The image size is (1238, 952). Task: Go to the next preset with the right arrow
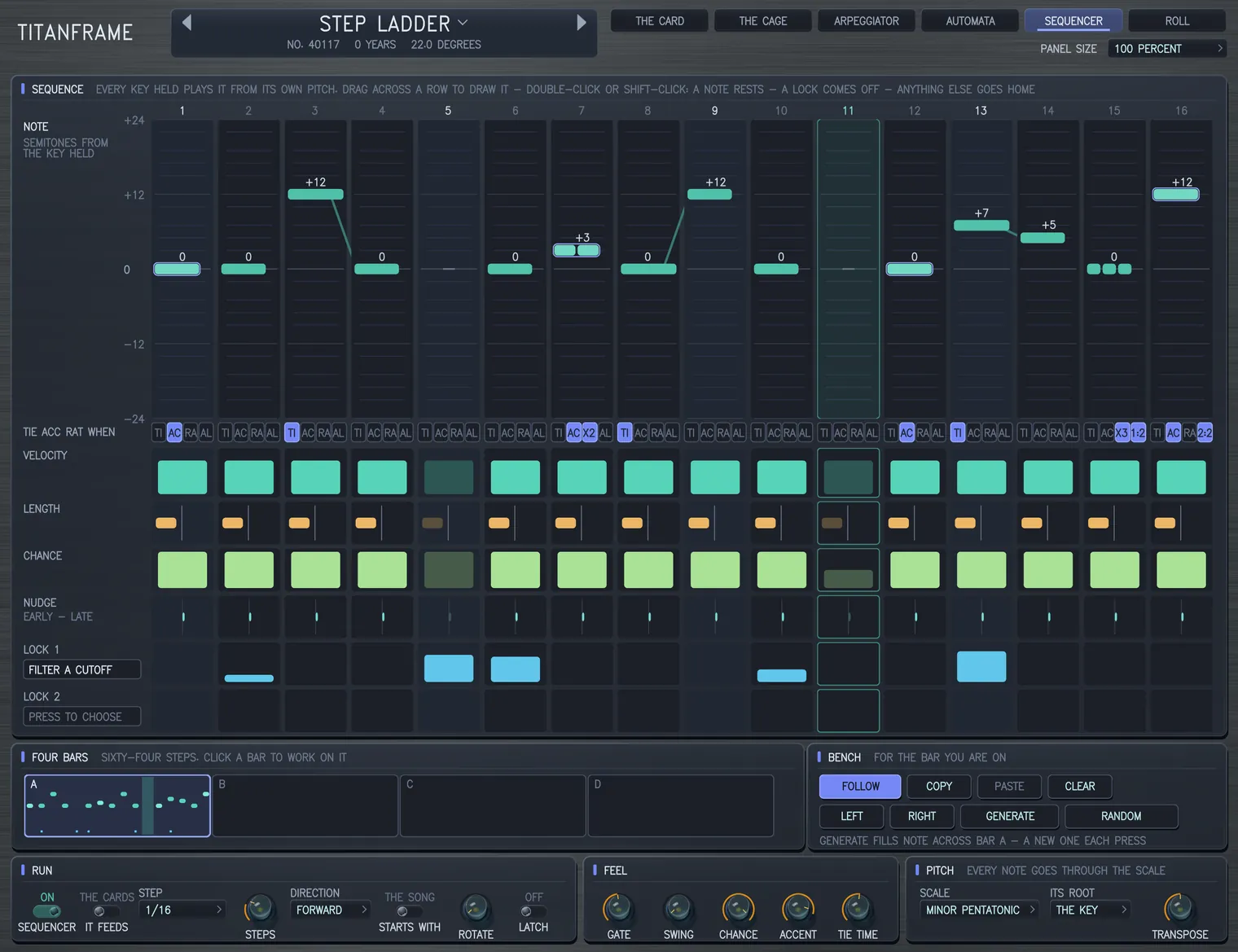pyautogui.click(x=582, y=23)
